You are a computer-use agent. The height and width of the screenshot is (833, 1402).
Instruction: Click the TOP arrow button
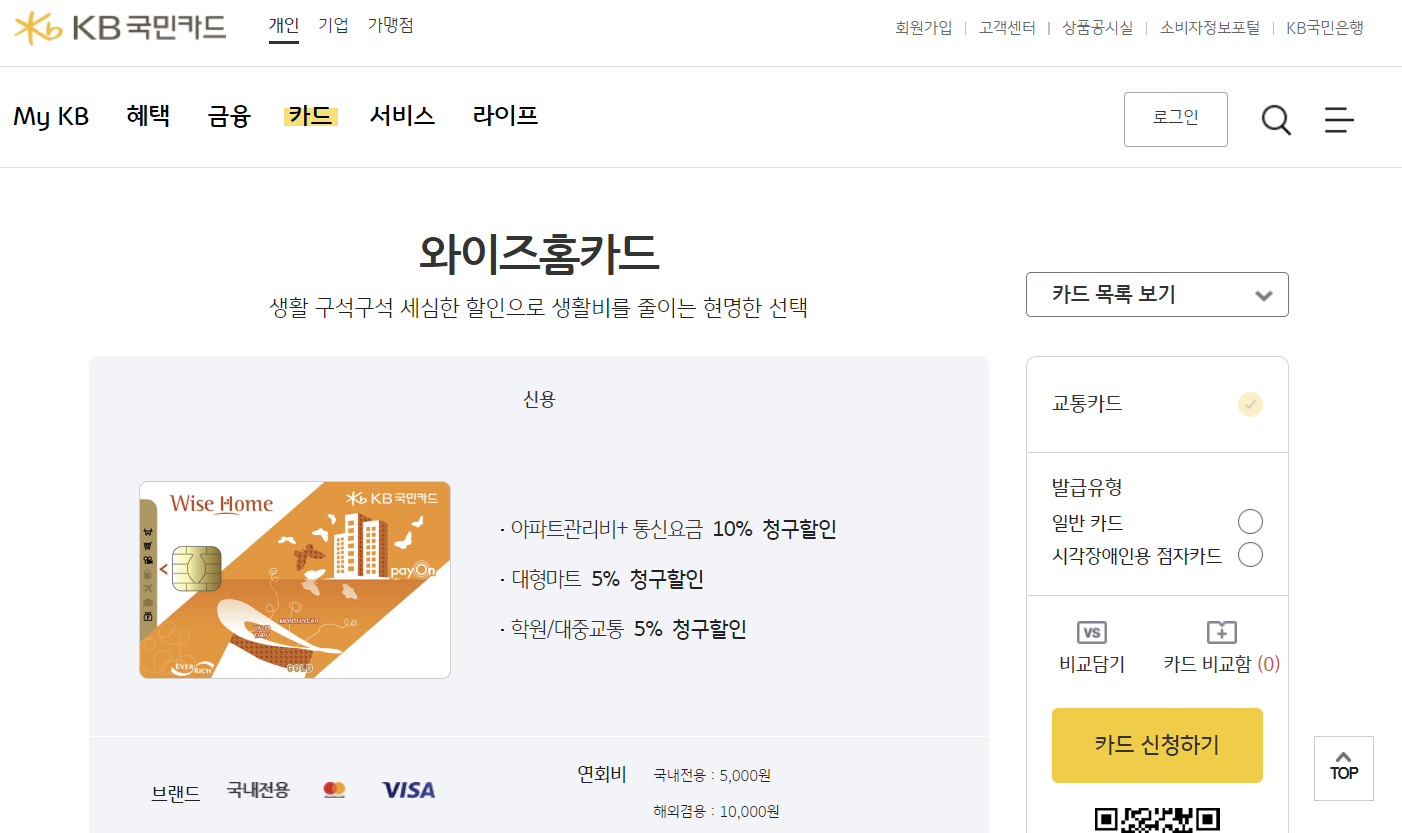tap(1344, 768)
